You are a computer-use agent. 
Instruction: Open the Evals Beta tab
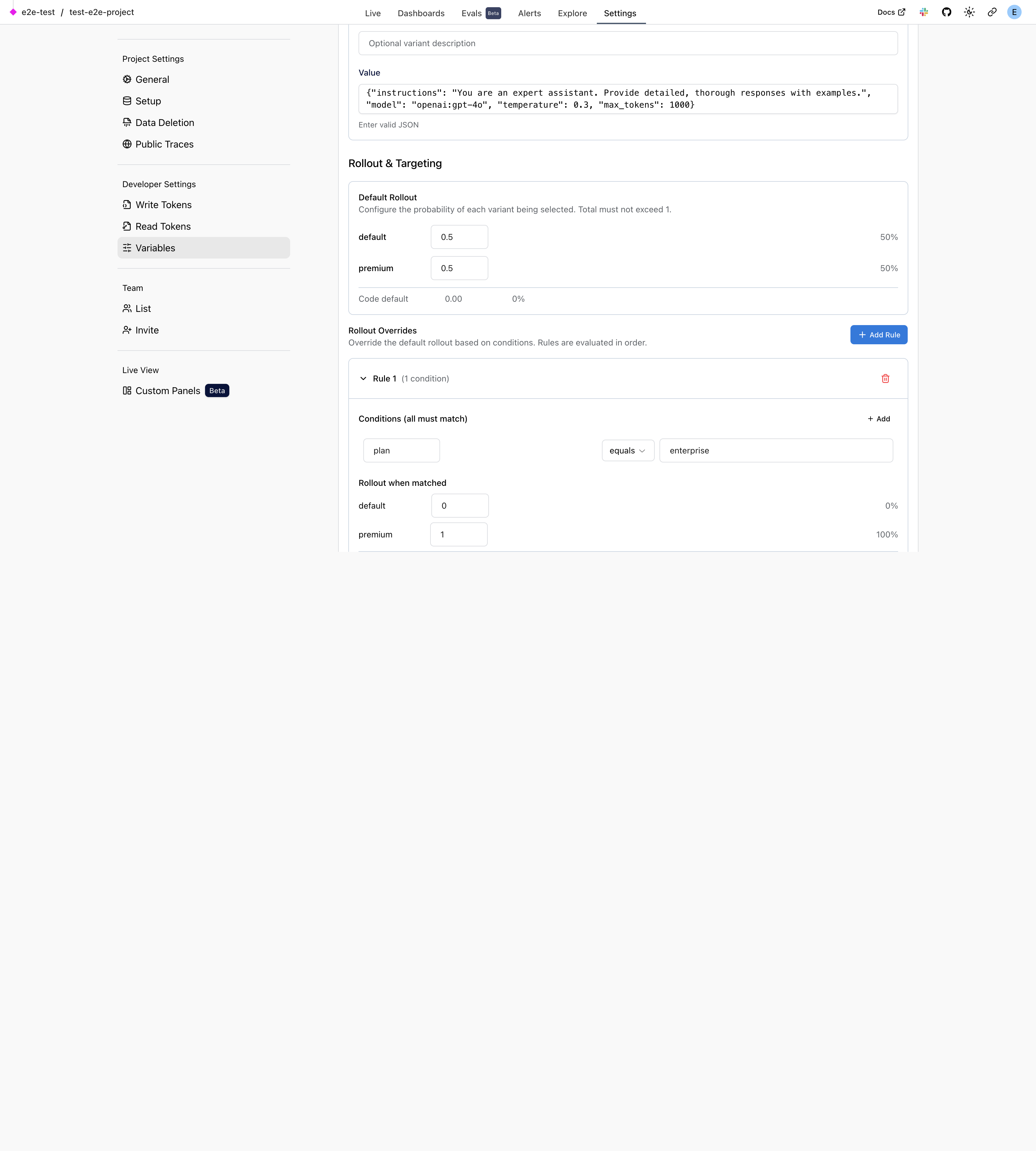480,13
